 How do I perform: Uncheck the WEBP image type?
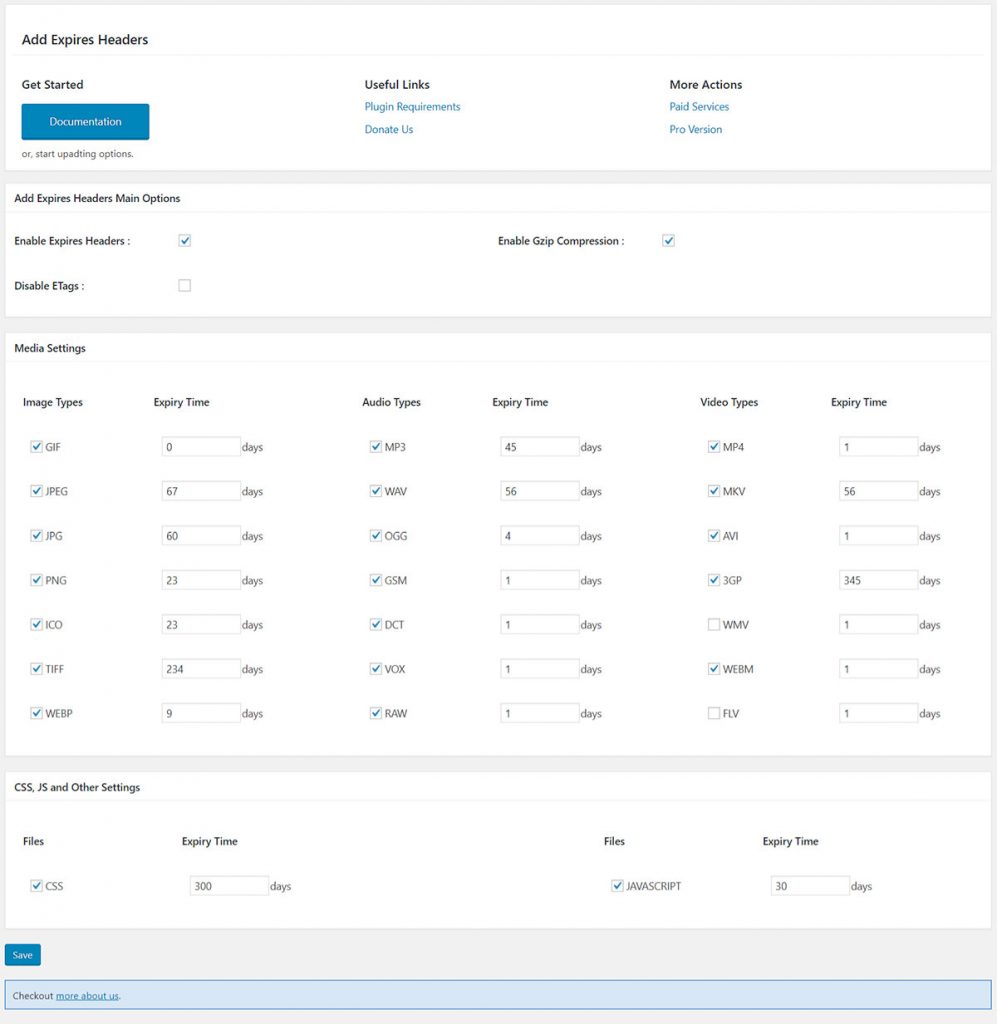(x=37, y=713)
